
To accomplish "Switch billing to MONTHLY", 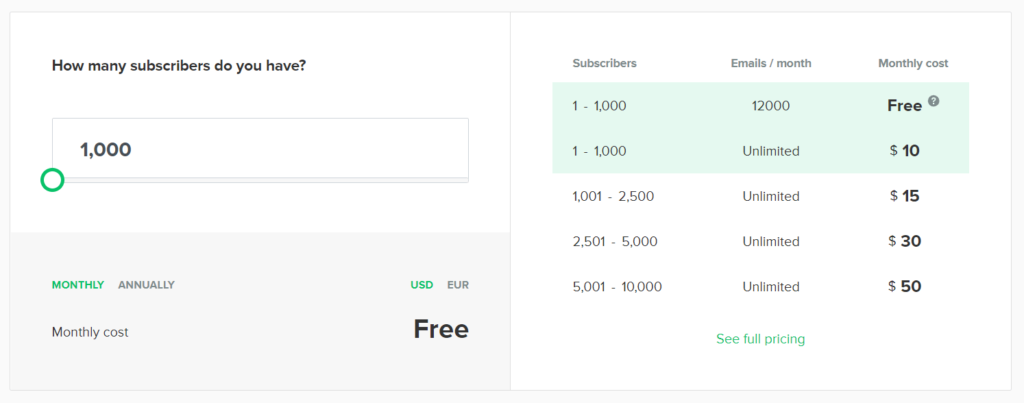I will pos(78,285).
